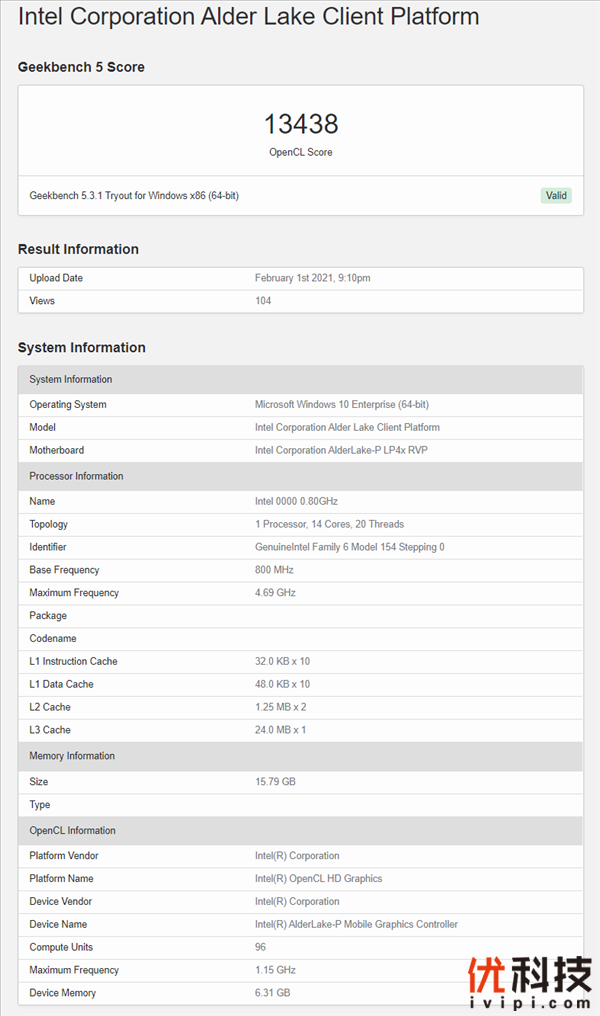Click the Topology value 14 Cores, 20 Threads
Image resolution: width=600 pixels, height=1016 pixels.
329,524
